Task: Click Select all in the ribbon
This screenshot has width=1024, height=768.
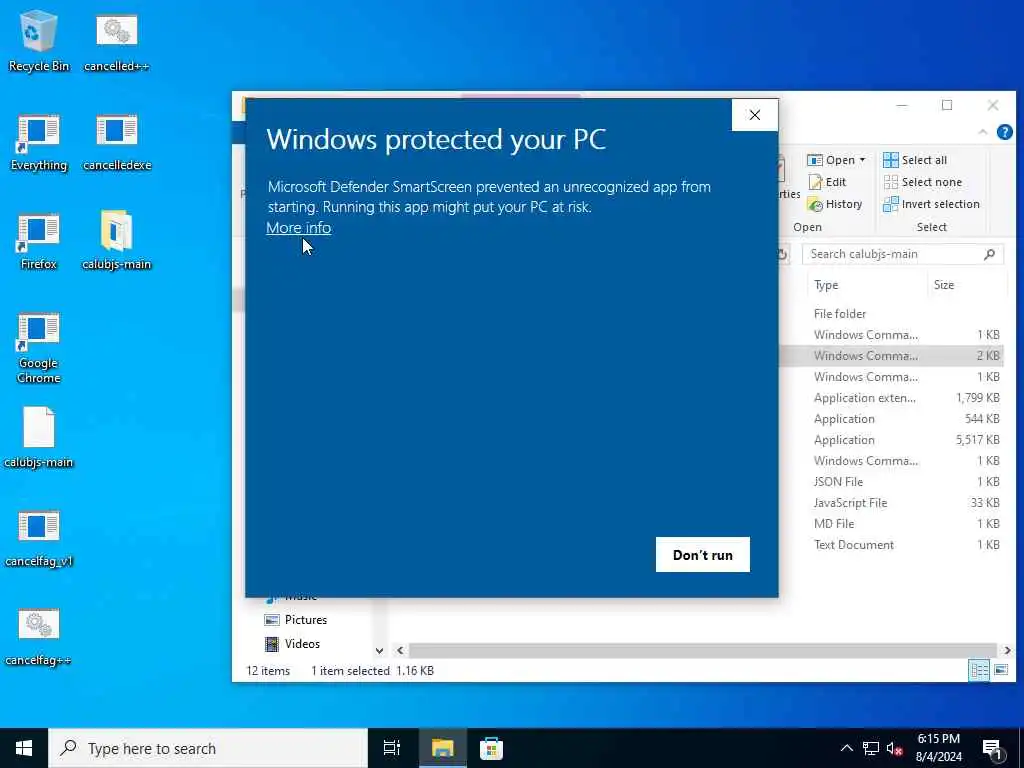Action: pyautogui.click(x=915, y=160)
